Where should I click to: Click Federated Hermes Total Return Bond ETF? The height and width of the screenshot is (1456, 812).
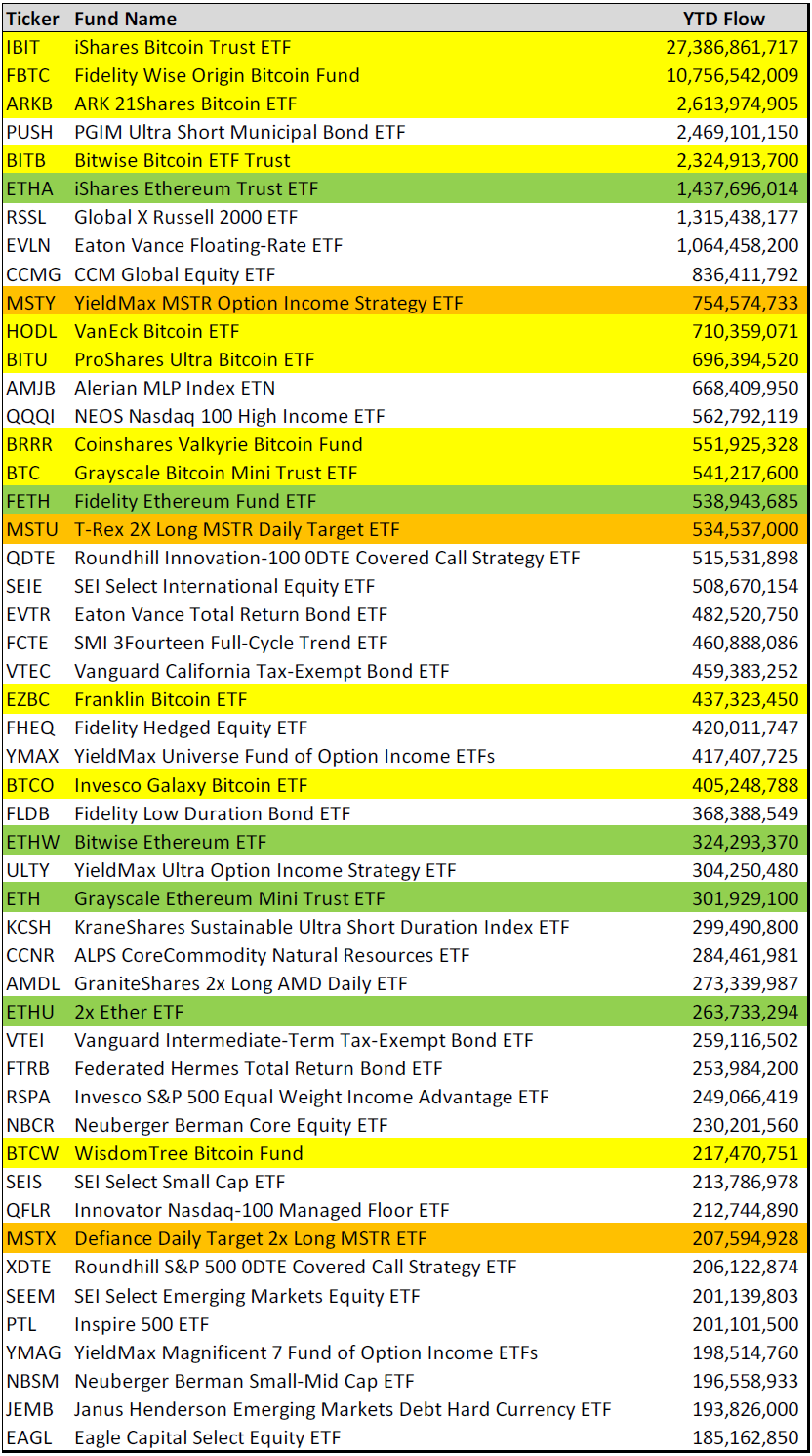click(259, 1068)
